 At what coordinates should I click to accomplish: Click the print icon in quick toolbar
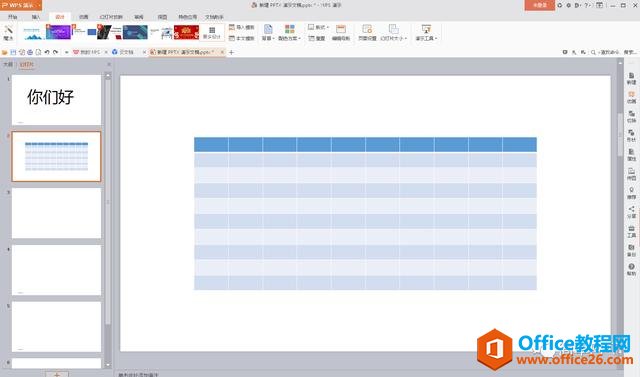tap(30, 52)
